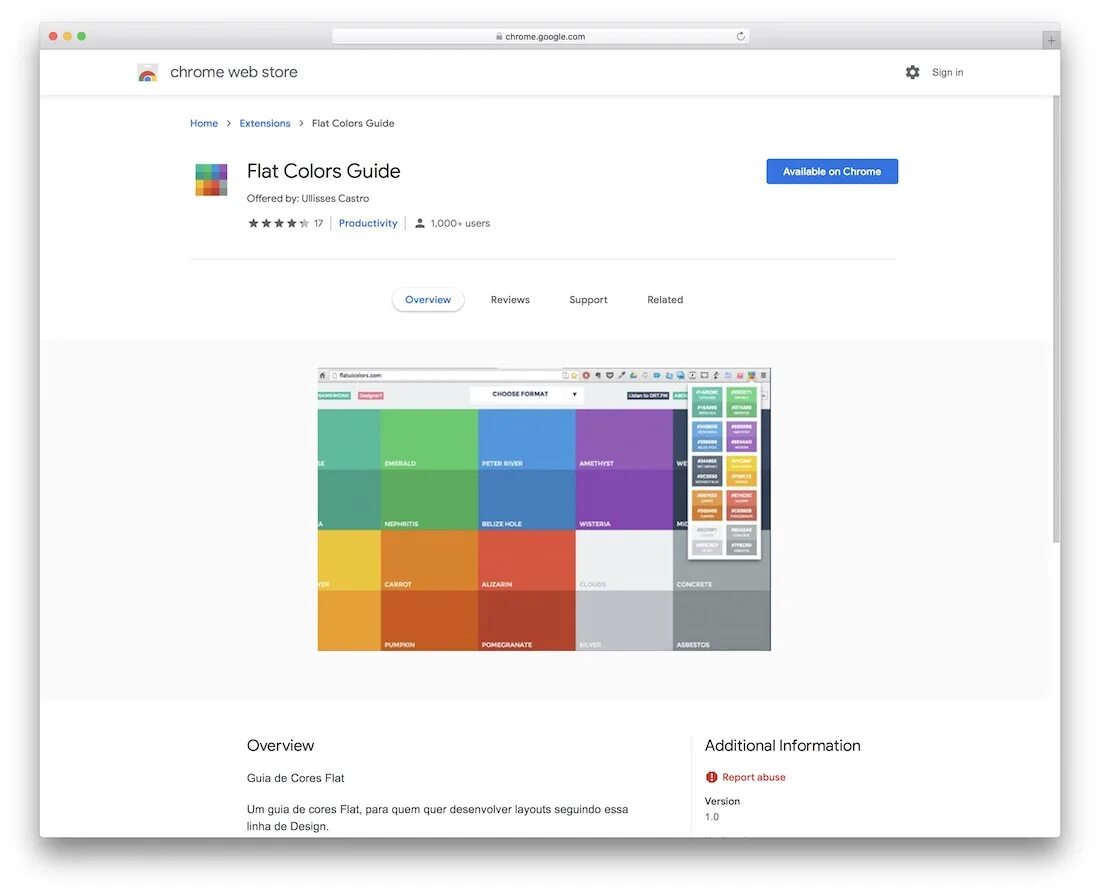The height and width of the screenshot is (894, 1100).
Task: Click the Overview section heading
Action: click(x=281, y=745)
